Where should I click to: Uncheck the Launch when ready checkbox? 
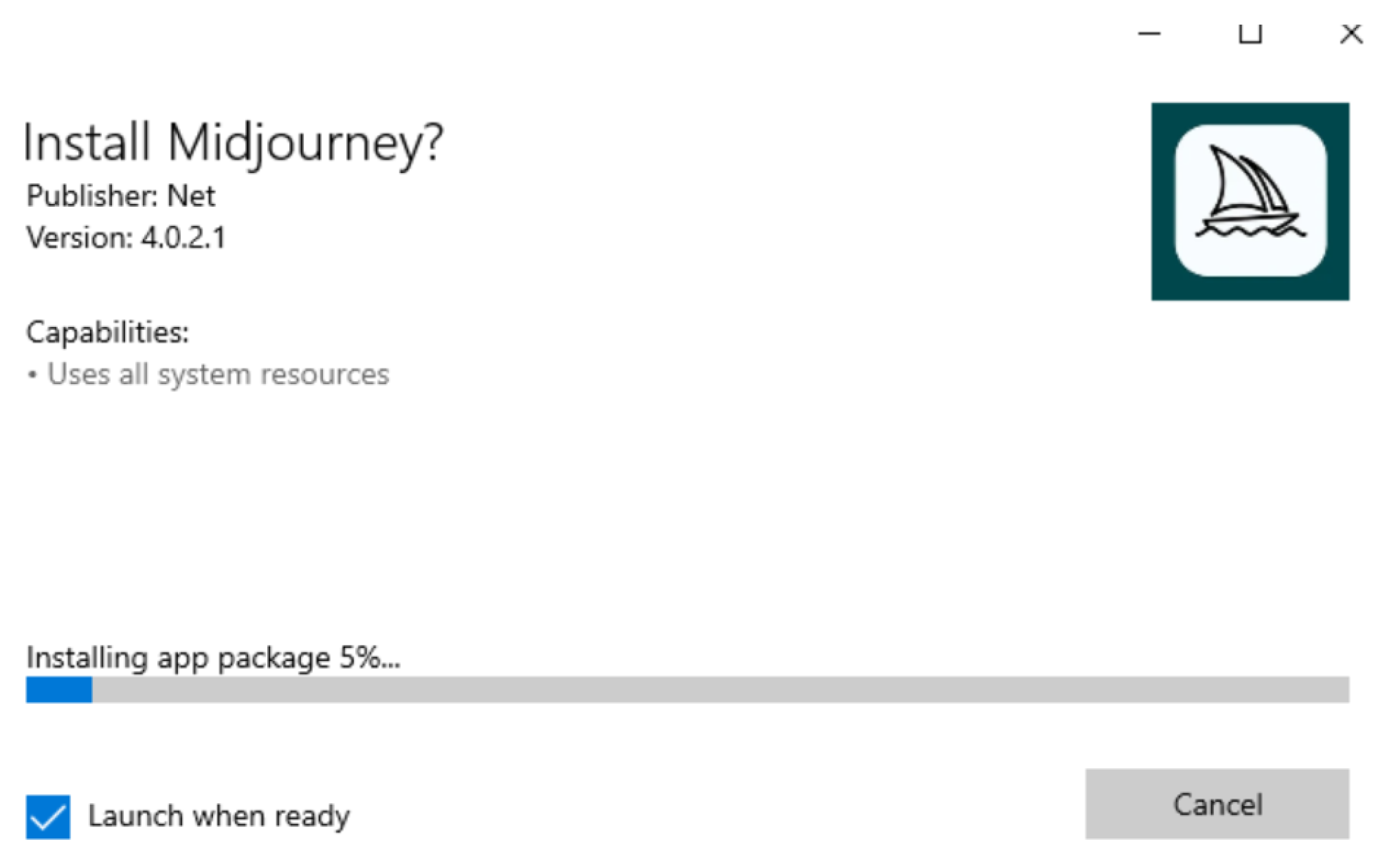[48, 816]
